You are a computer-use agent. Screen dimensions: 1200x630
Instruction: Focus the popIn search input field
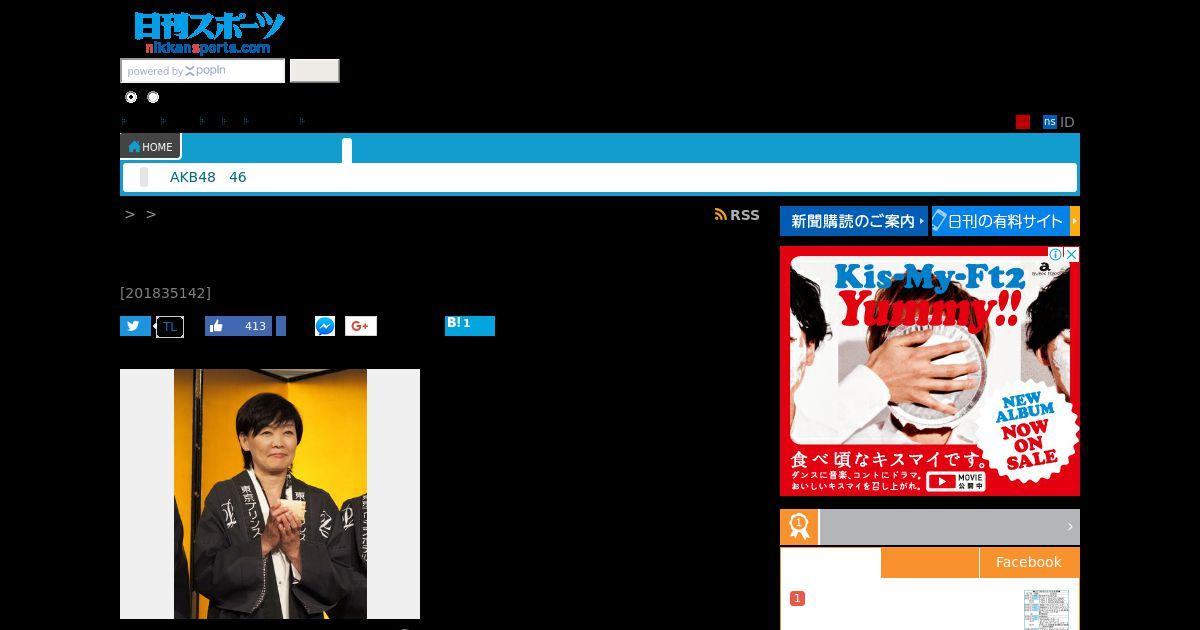tap(203, 71)
